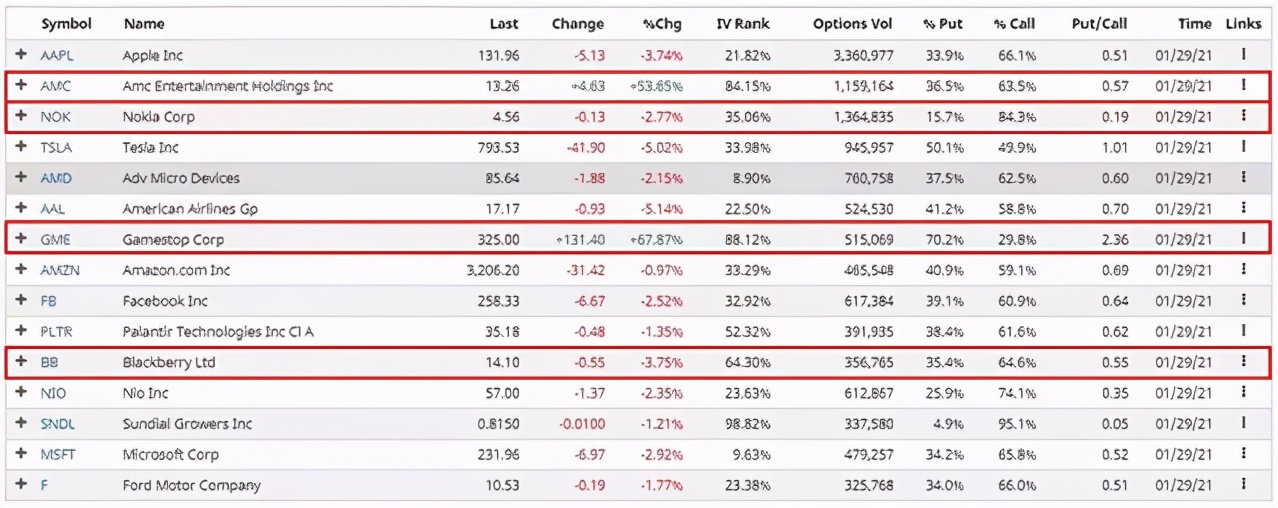Sort by IV Rank column header
The image size is (1278, 508).
coord(743,23)
